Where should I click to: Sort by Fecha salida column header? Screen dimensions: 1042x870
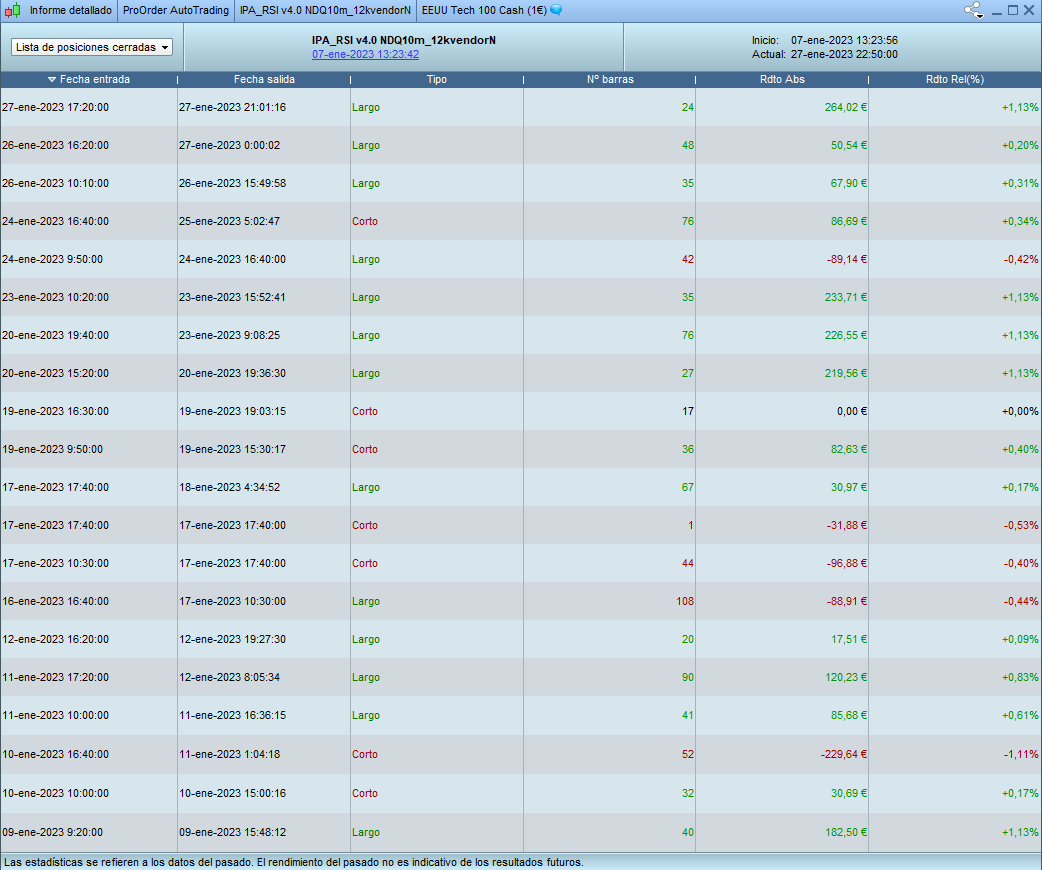[x=264, y=80]
